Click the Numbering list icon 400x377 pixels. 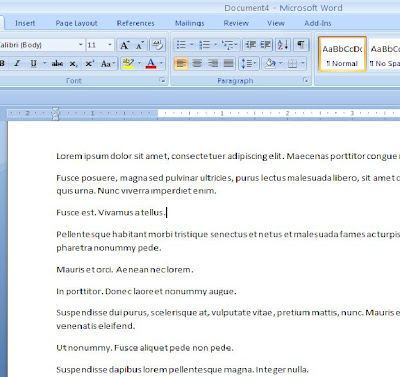point(204,45)
